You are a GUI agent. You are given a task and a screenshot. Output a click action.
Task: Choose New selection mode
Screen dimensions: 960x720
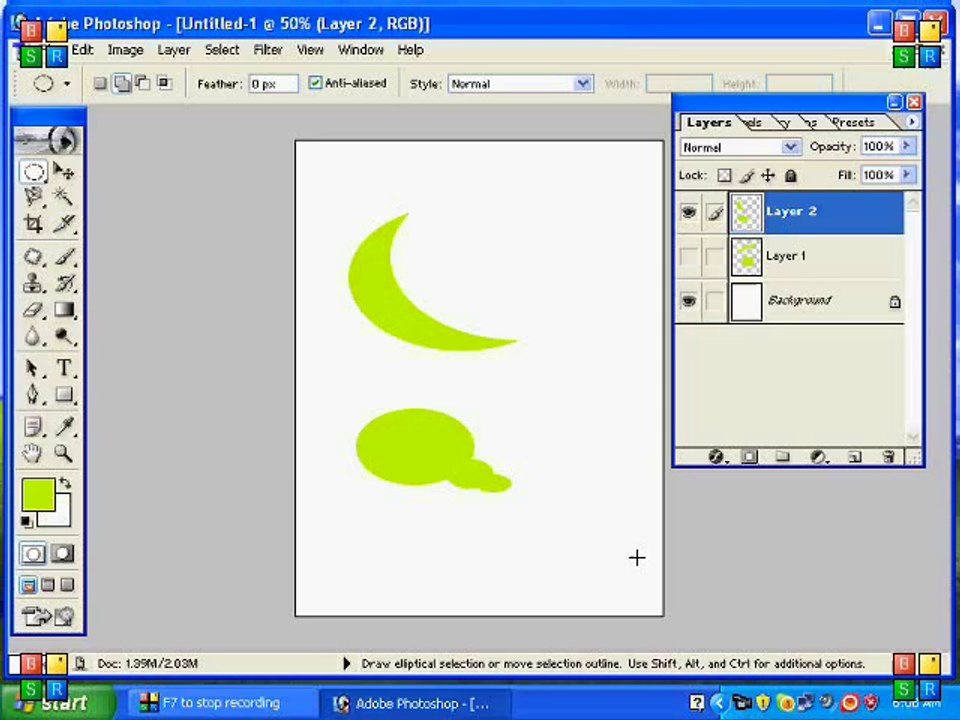(x=100, y=83)
